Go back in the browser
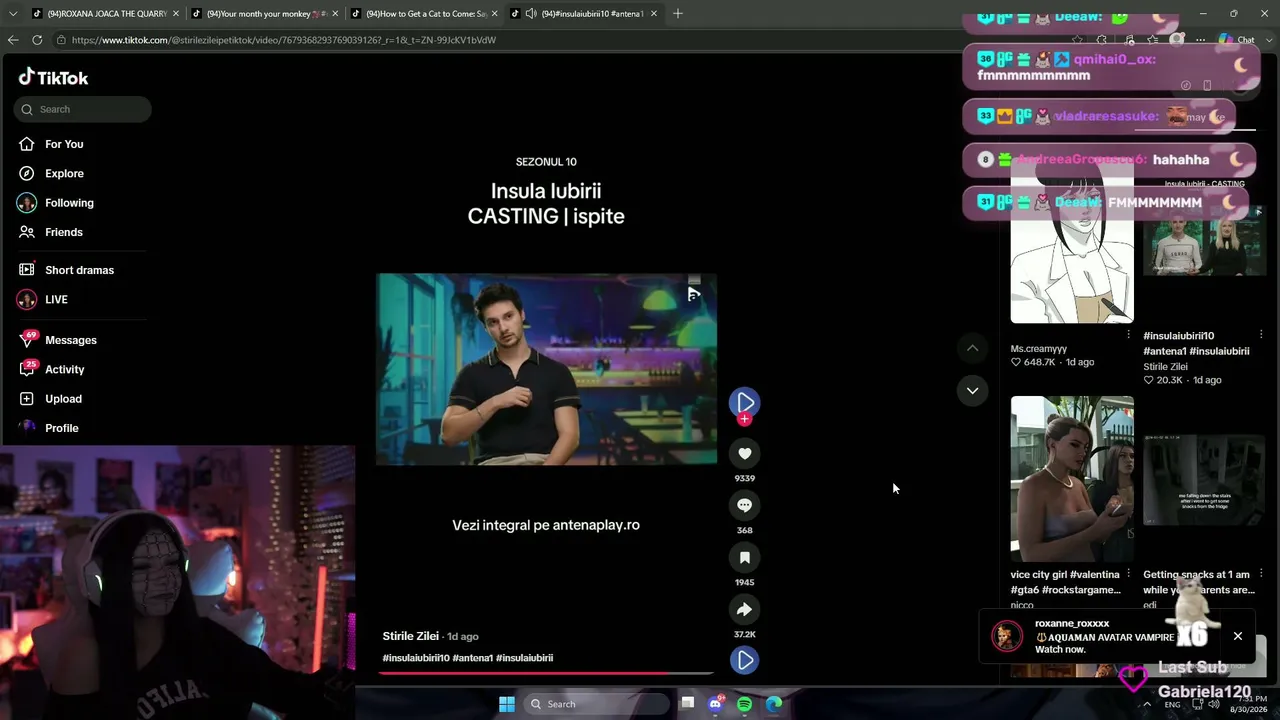 [13, 40]
